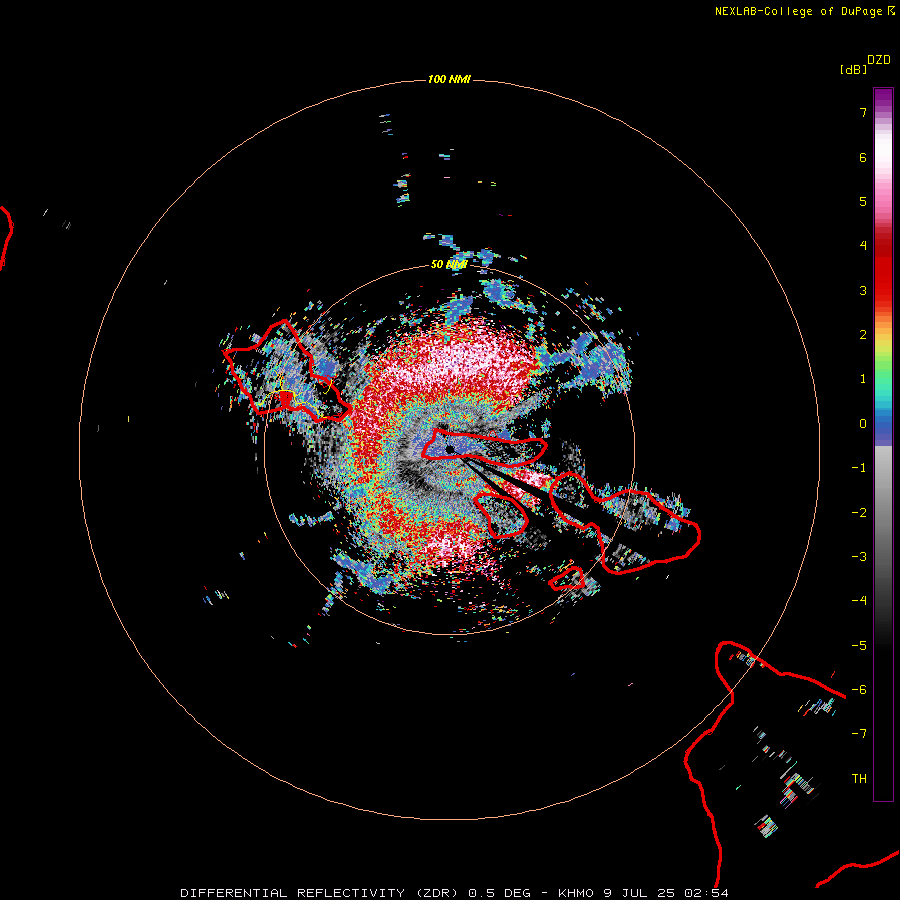This screenshot has width=900, height=900.
Task: Click the black radar site dot at center
Action: click(x=450, y=449)
